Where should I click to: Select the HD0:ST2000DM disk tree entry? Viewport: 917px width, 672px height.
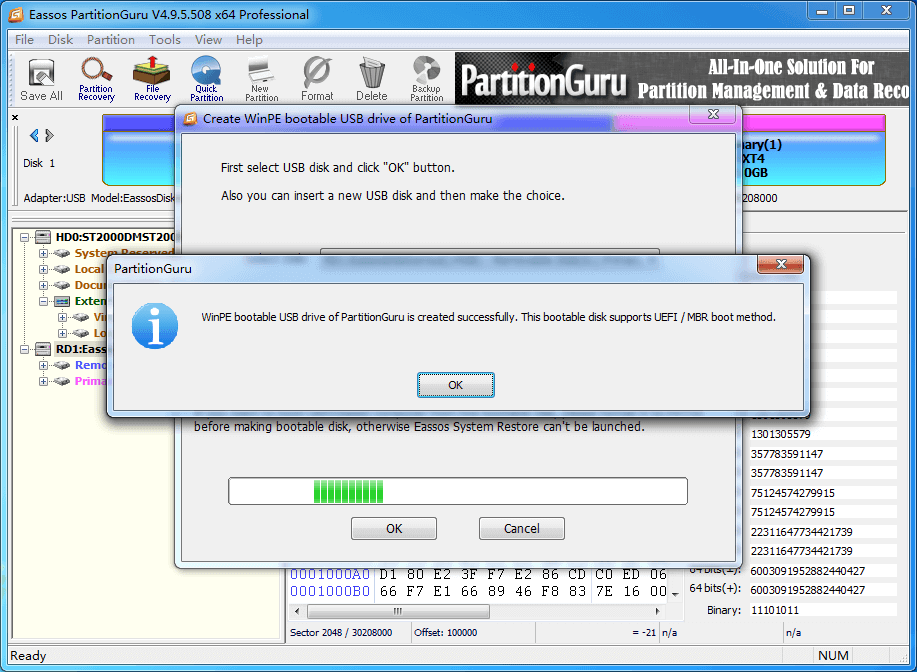115,237
